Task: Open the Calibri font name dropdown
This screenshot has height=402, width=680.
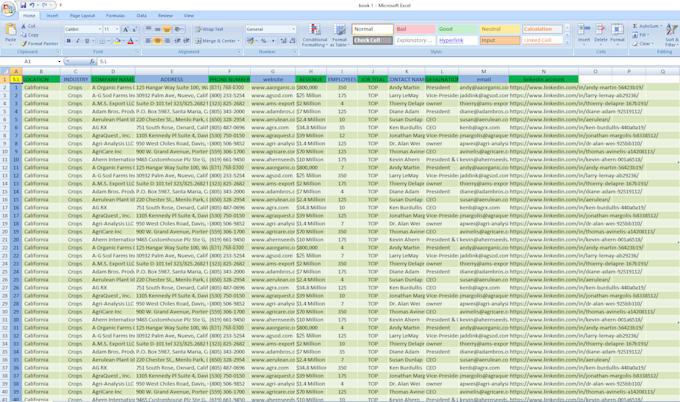Action: [99, 29]
